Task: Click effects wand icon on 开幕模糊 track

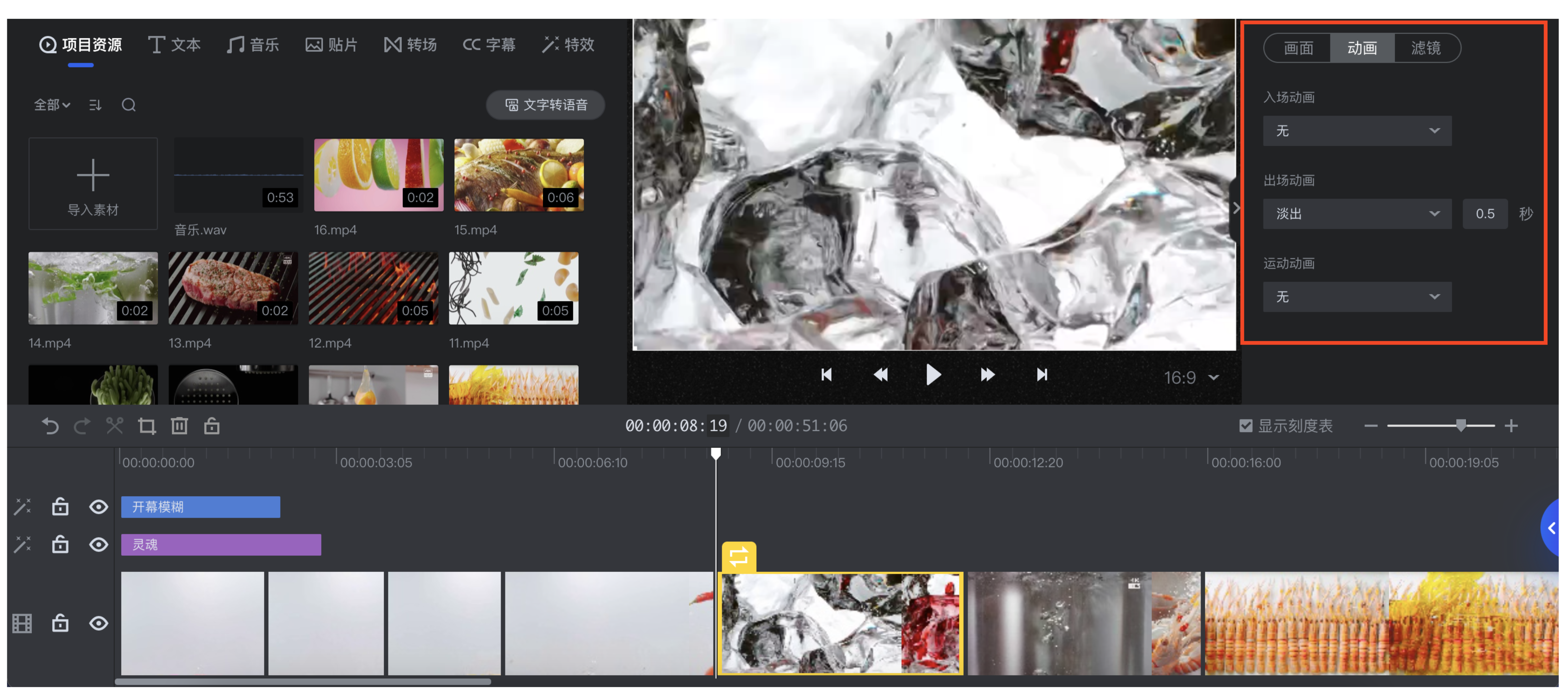Action: (x=22, y=507)
